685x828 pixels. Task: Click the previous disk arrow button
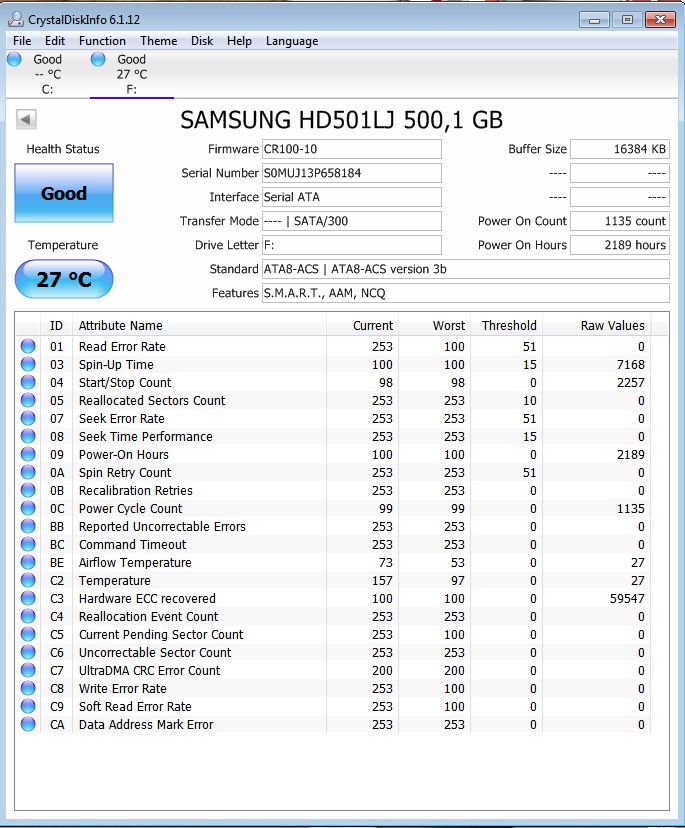[x=26, y=119]
